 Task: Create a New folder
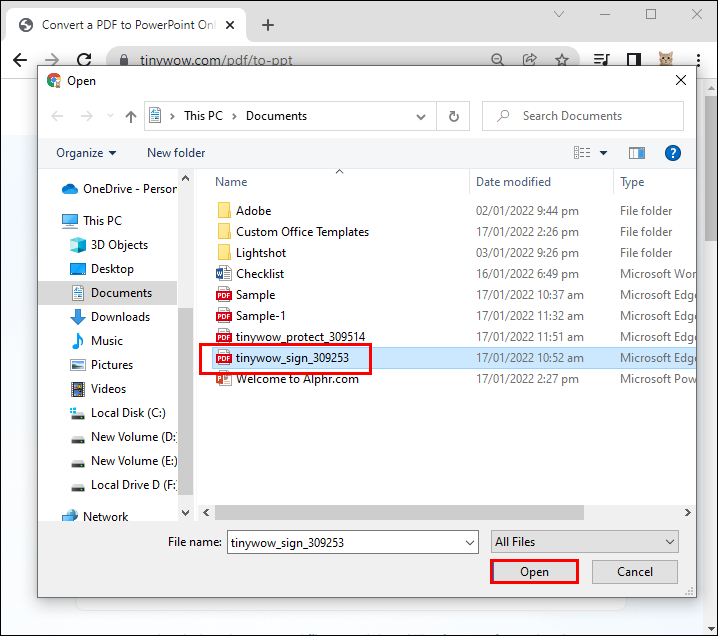176,153
